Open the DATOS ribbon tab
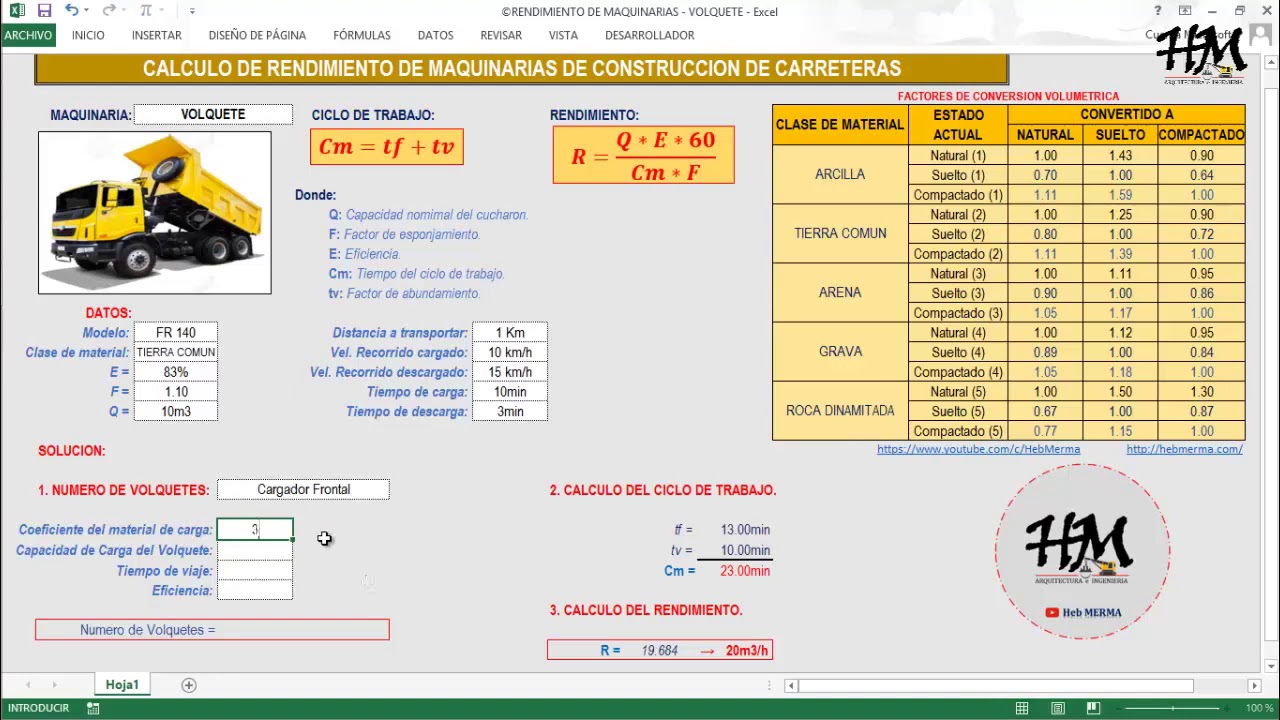The image size is (1280, 720). coord(436,35)
